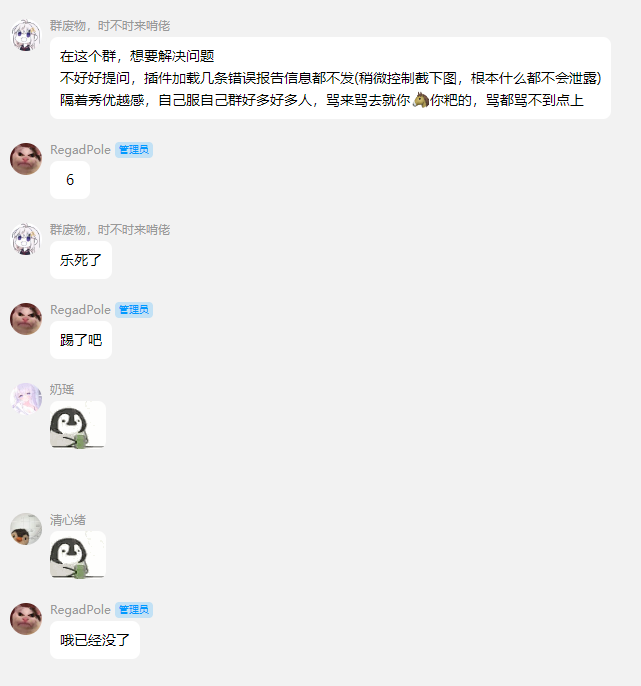The height and width of the screenshot is (686, 641).
Task: Click the 管理员 badge above the "6" message
Action: [x=134, y=150]
